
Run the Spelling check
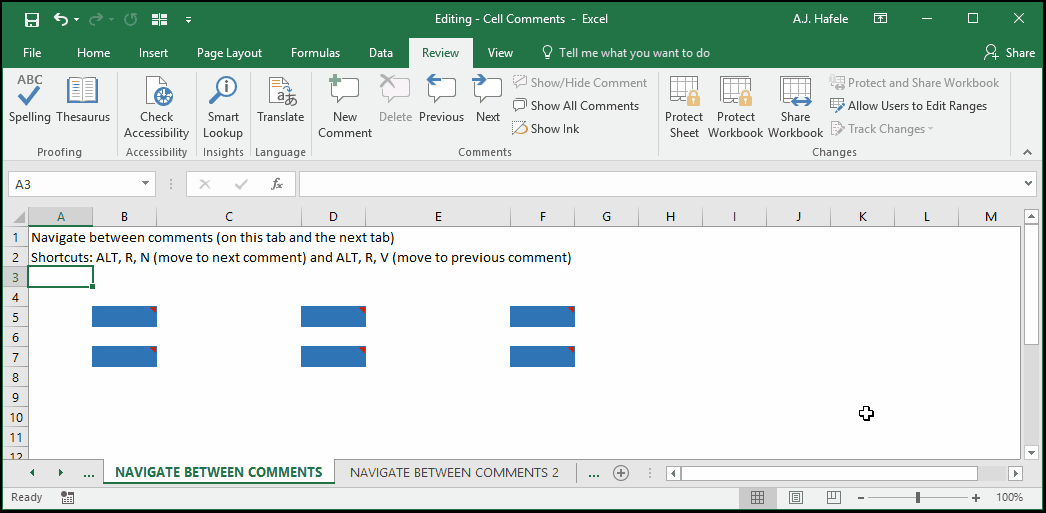pos(29,99)
